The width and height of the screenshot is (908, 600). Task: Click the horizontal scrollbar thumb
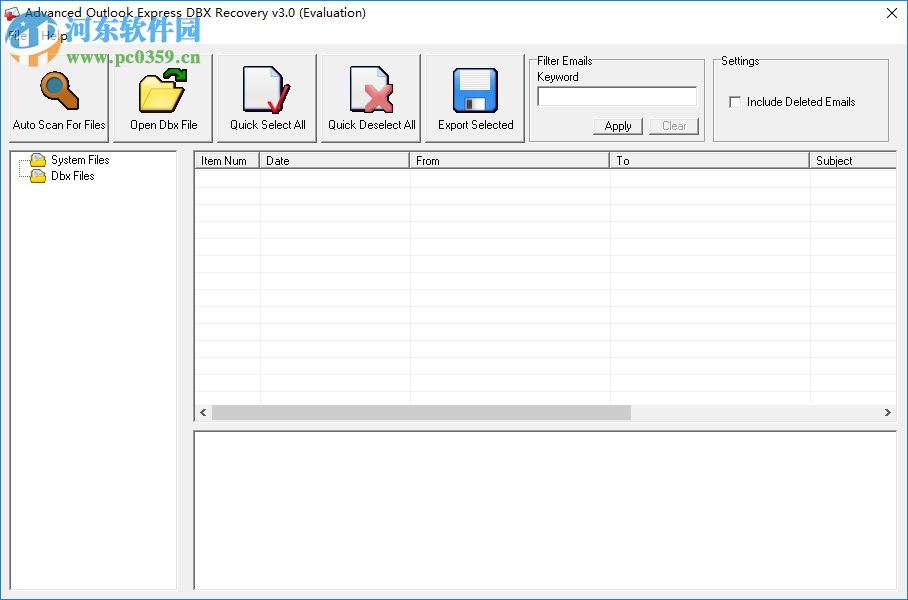pos(420,412)
